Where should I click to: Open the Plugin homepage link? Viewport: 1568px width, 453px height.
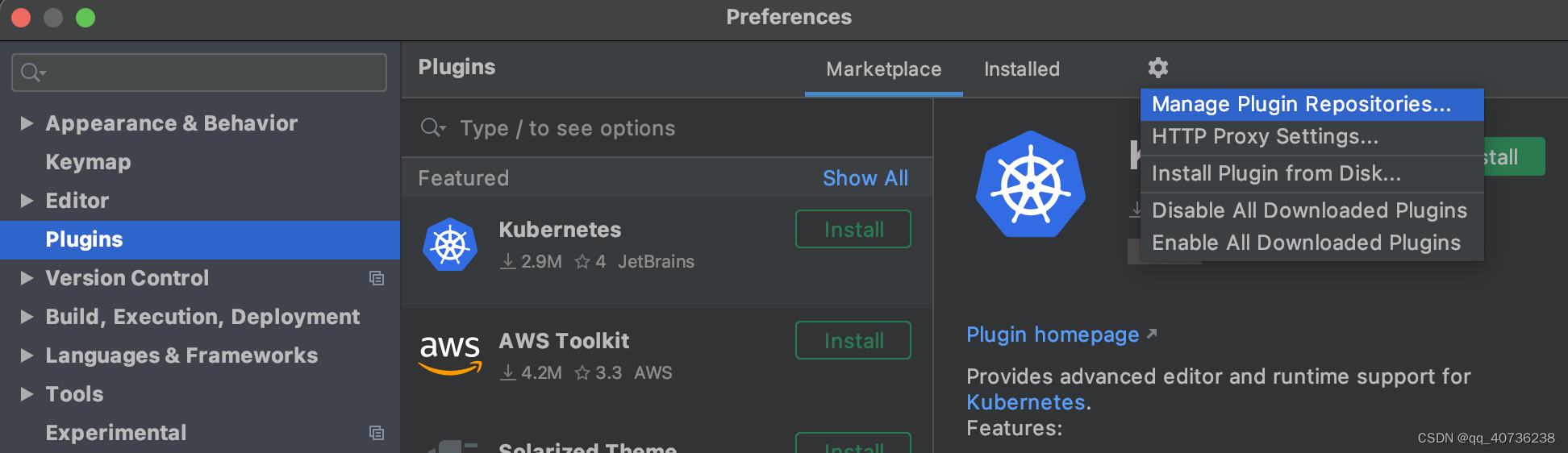click(x=1053, y=335)
